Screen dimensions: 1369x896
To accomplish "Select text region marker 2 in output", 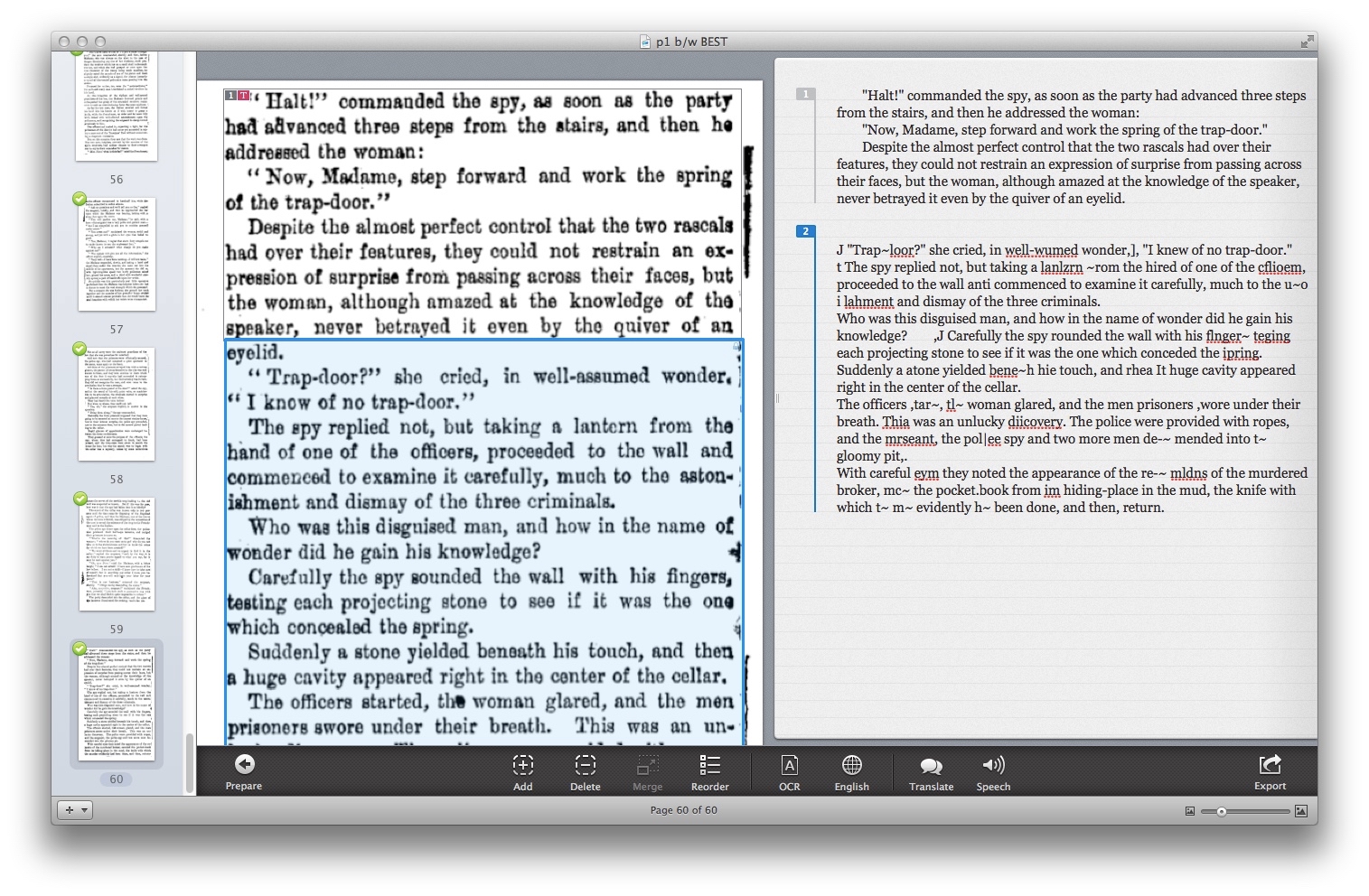I will (805, 231).
